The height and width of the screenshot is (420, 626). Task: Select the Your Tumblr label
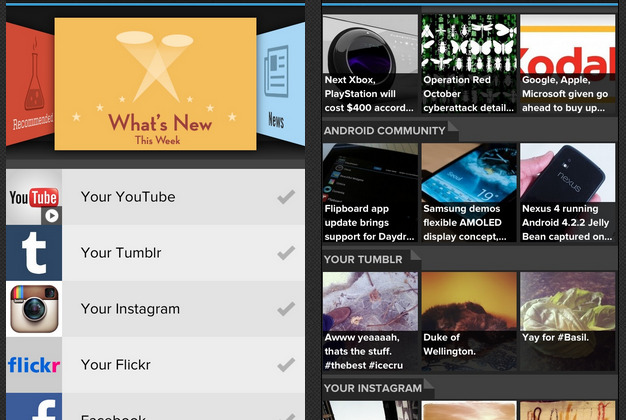[x=121, y=253]
